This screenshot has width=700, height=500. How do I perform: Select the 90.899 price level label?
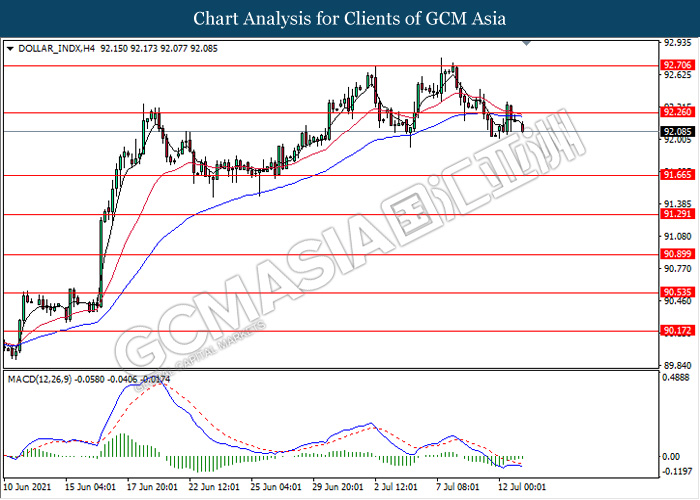(677, 254)
